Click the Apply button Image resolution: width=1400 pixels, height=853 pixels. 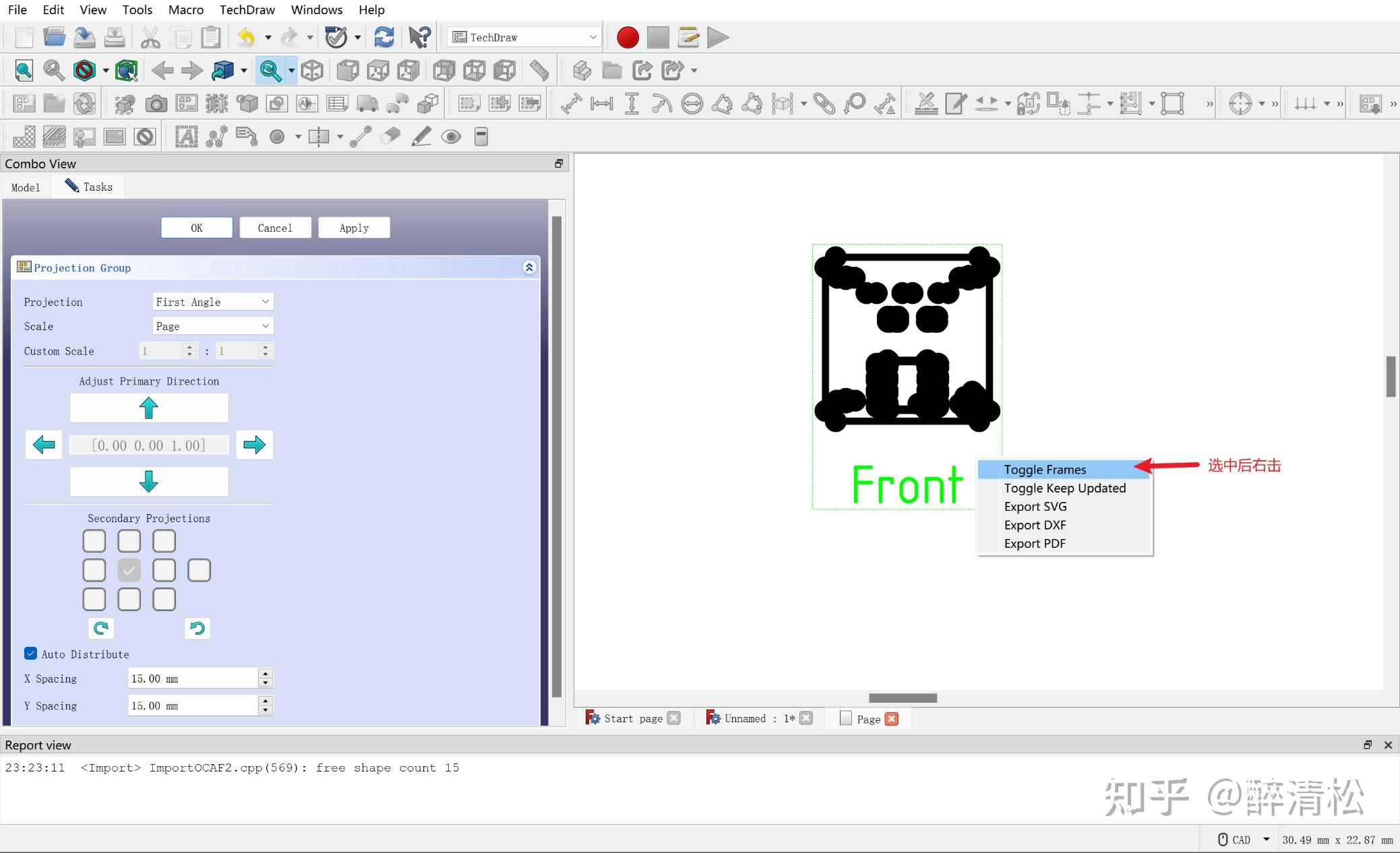pyautogui.click(x=354, y=228)
